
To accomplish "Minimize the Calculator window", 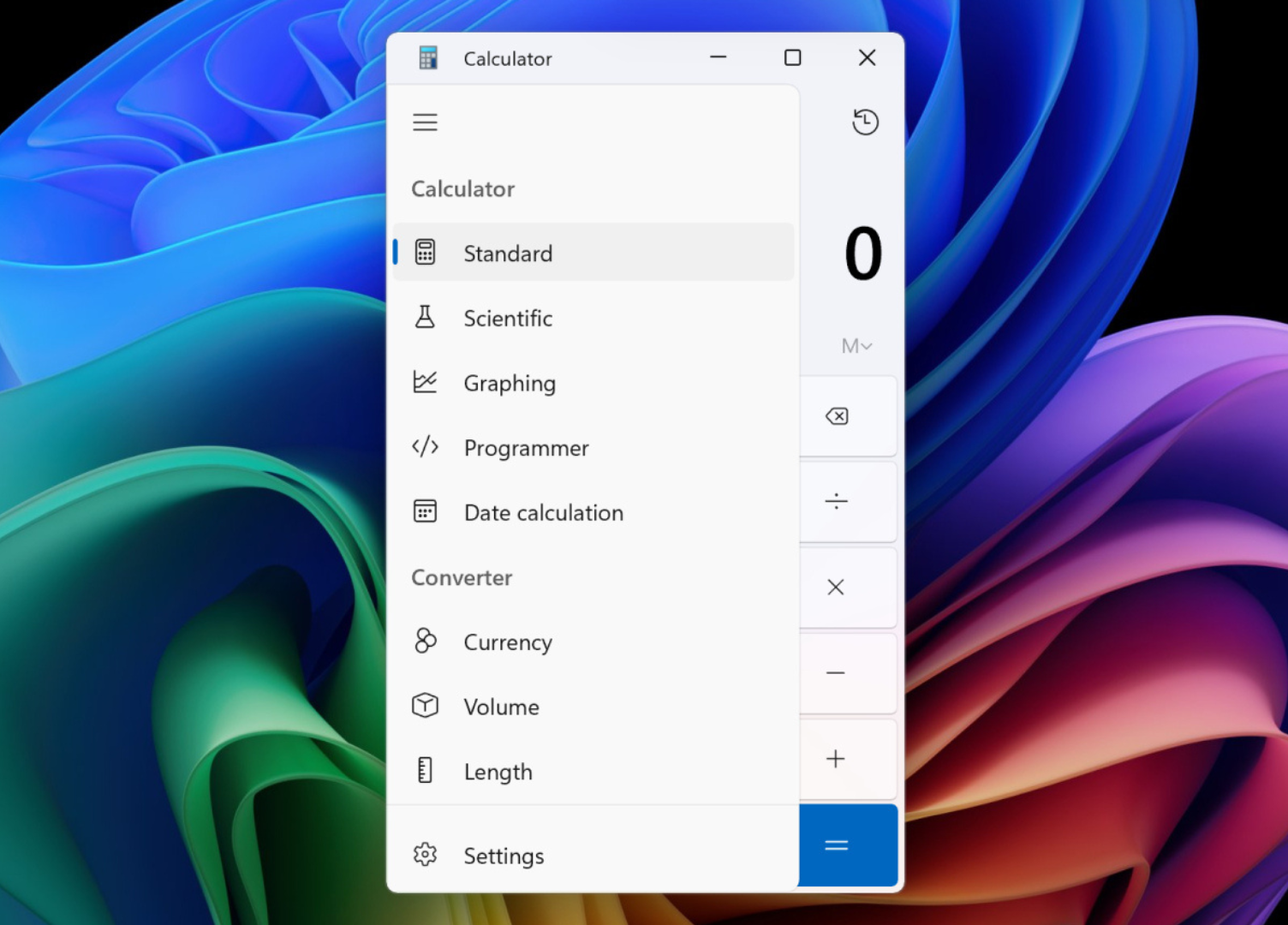I will (719, 57).
